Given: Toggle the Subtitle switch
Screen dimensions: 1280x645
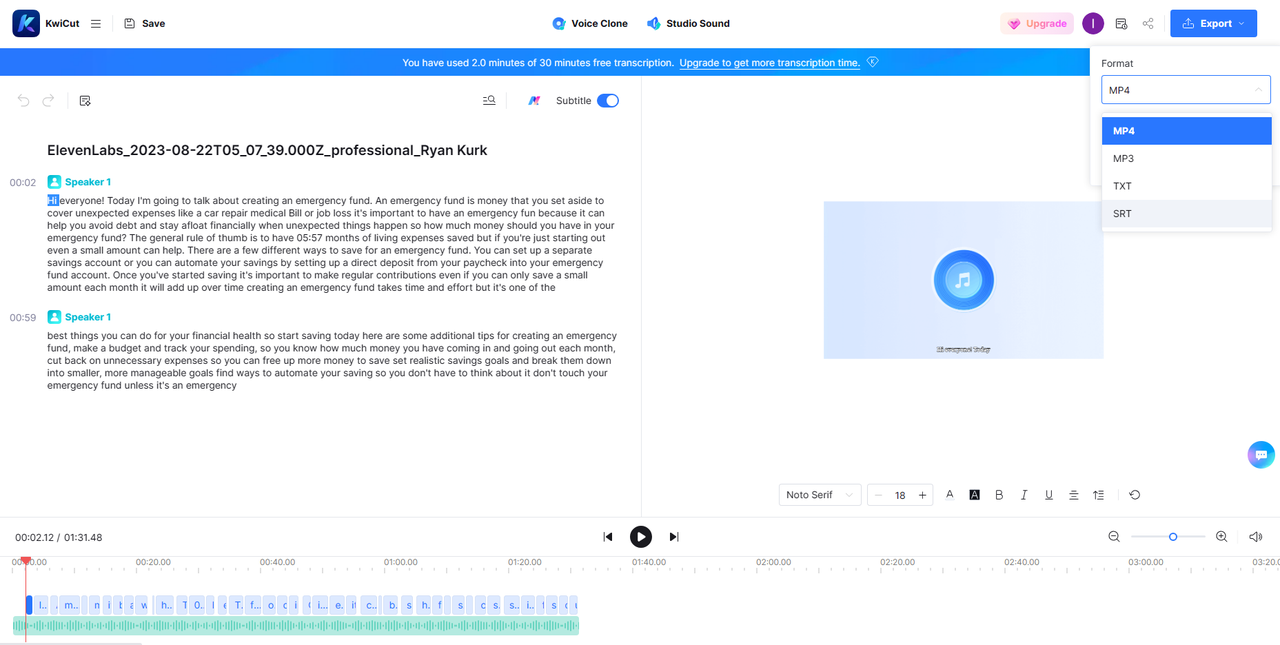Looking at the screenshot, I should click(608, 100).
